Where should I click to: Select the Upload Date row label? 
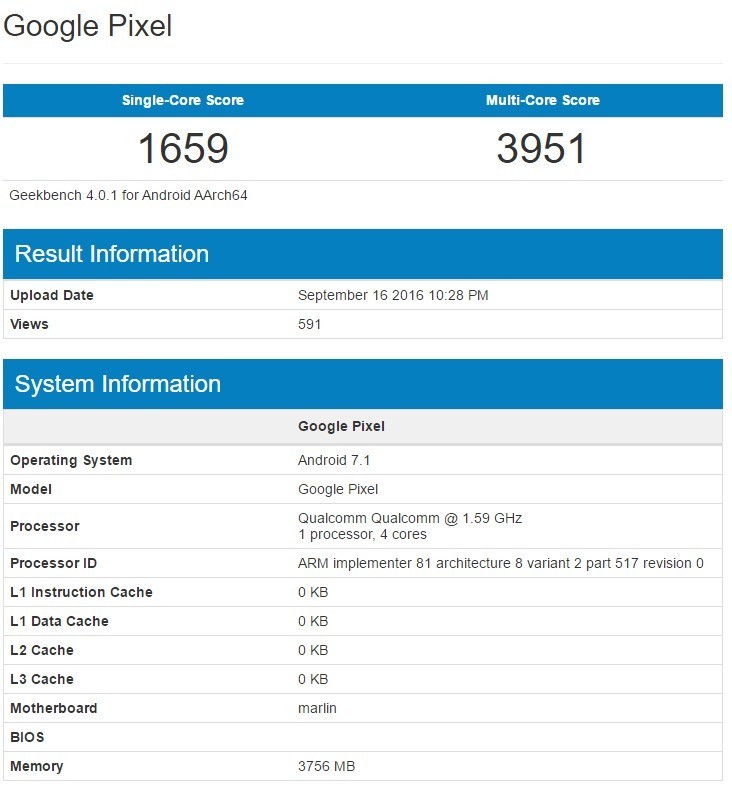52,295
